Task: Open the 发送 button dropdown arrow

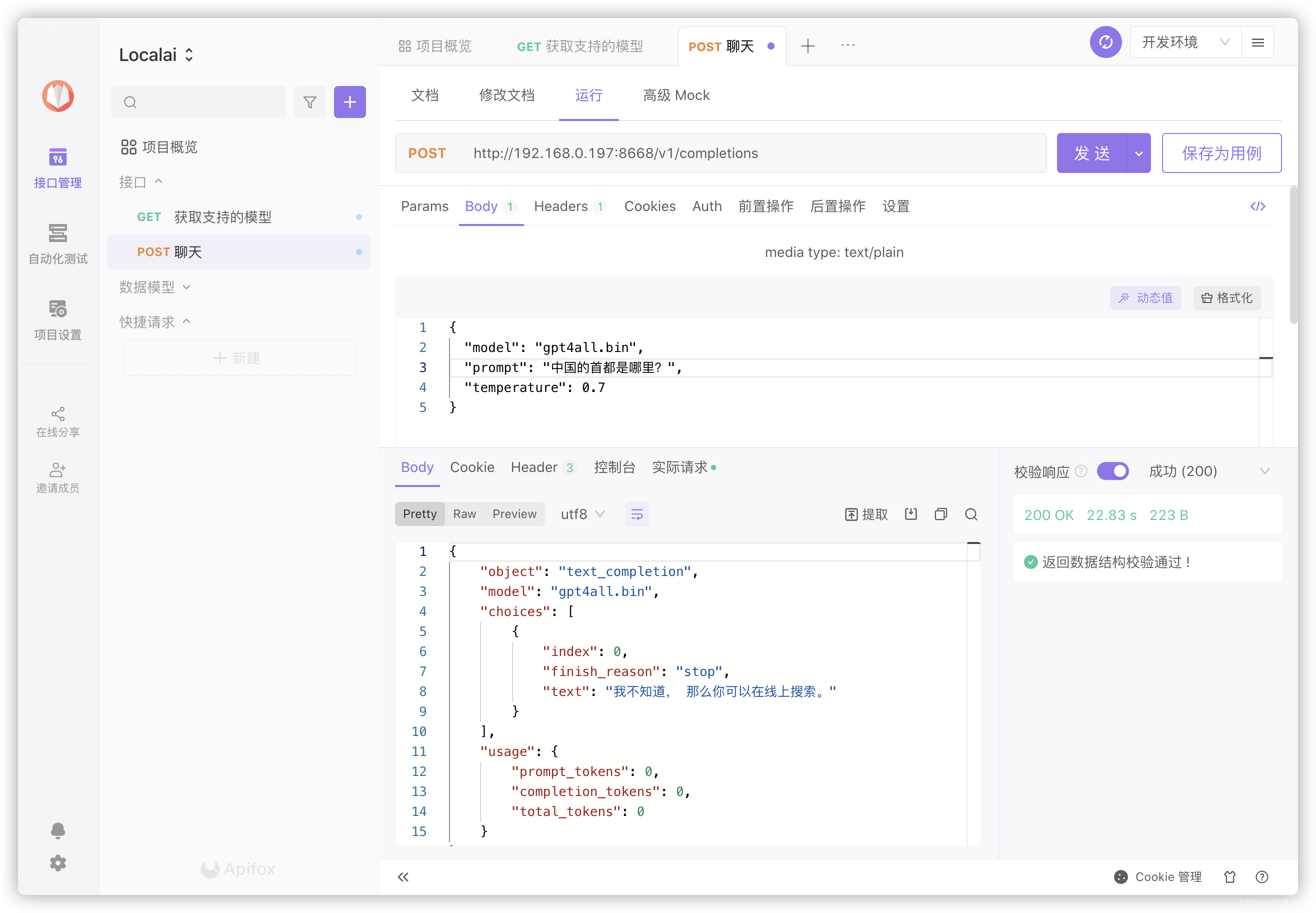Action: (1138, 153)
